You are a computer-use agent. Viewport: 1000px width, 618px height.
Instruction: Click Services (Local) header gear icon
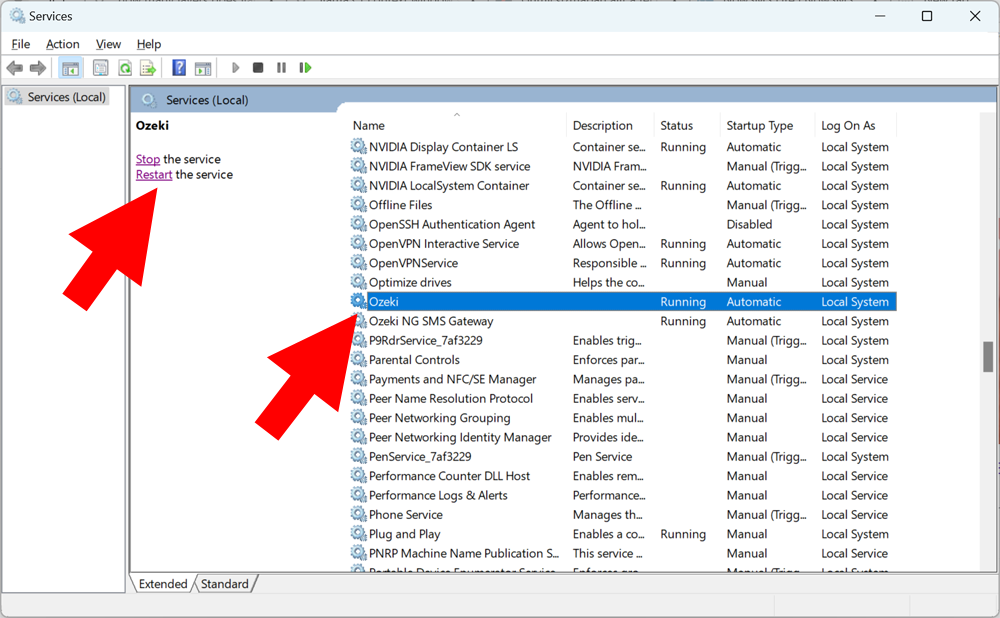coord(149,99)
